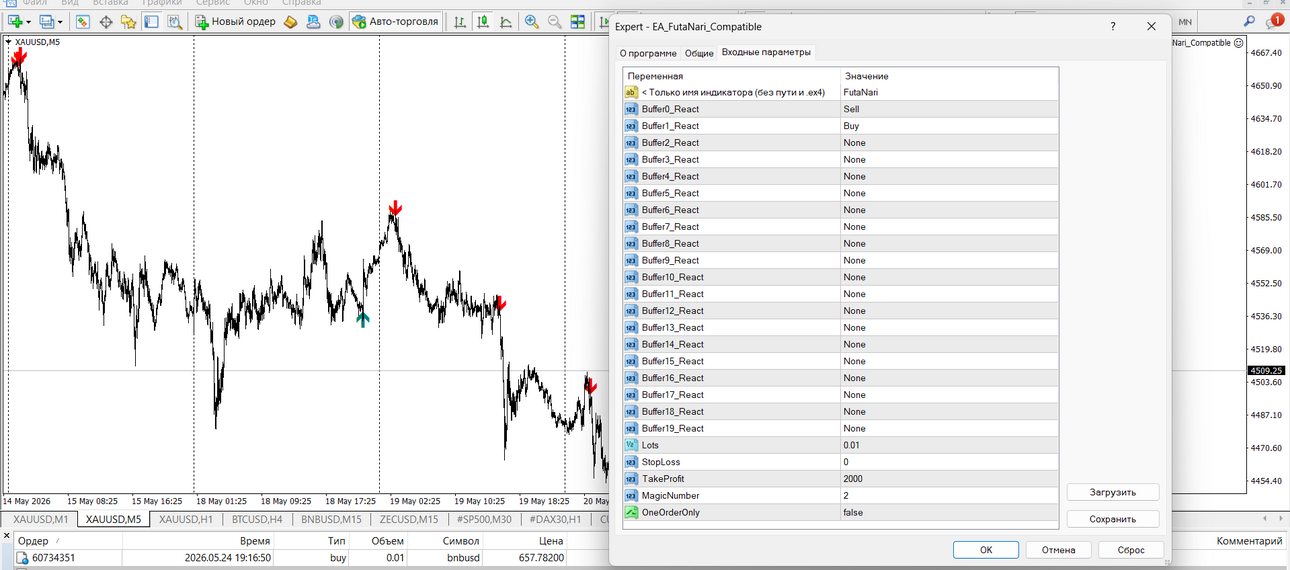
Task: Select the OneOrderOnly value false
Action: coord(948,512)
